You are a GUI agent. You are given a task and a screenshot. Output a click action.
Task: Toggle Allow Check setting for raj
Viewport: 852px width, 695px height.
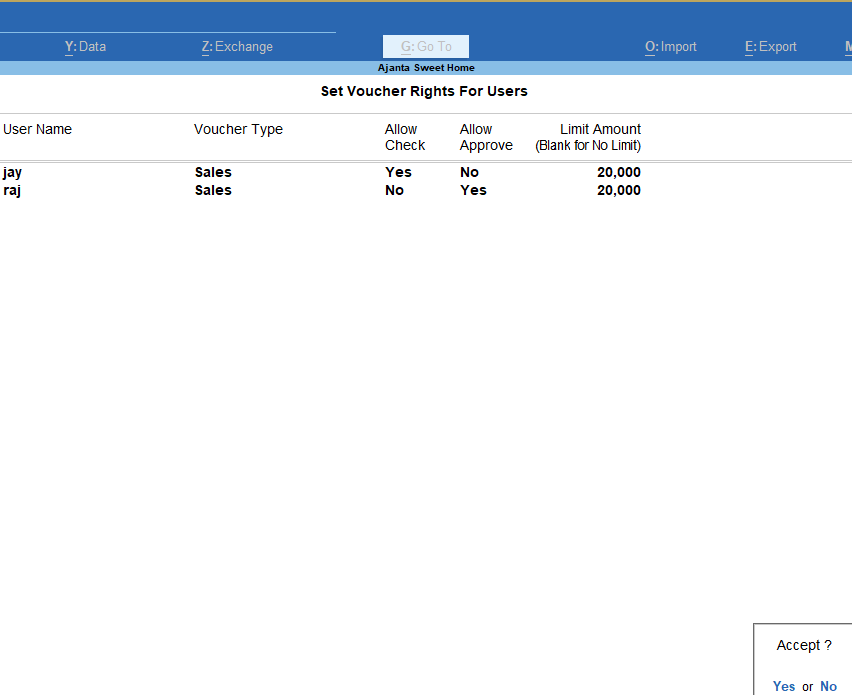pos(397,190)
